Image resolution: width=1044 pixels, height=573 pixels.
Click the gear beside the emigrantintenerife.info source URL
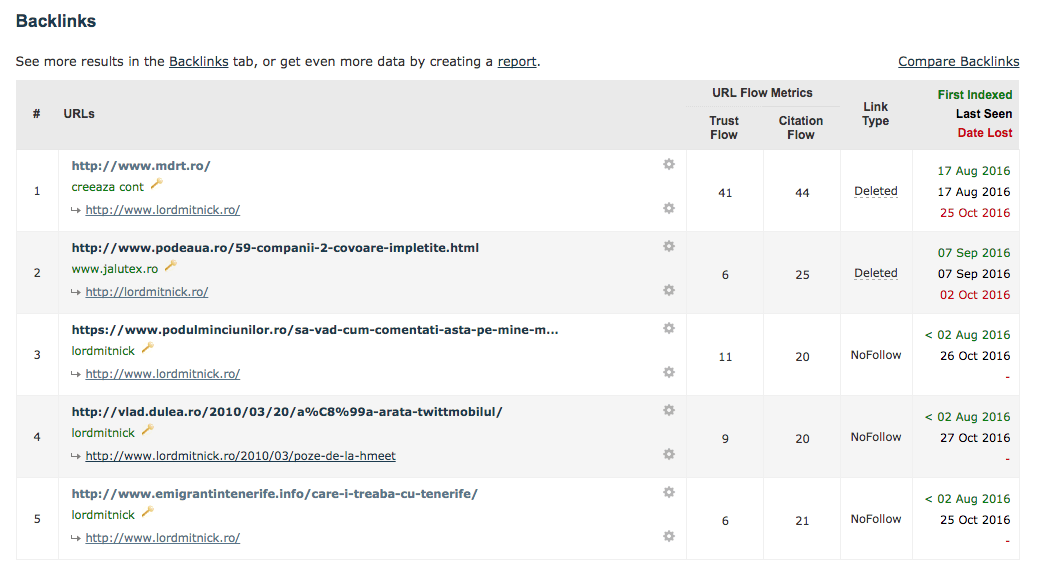(x=669, y=492)
